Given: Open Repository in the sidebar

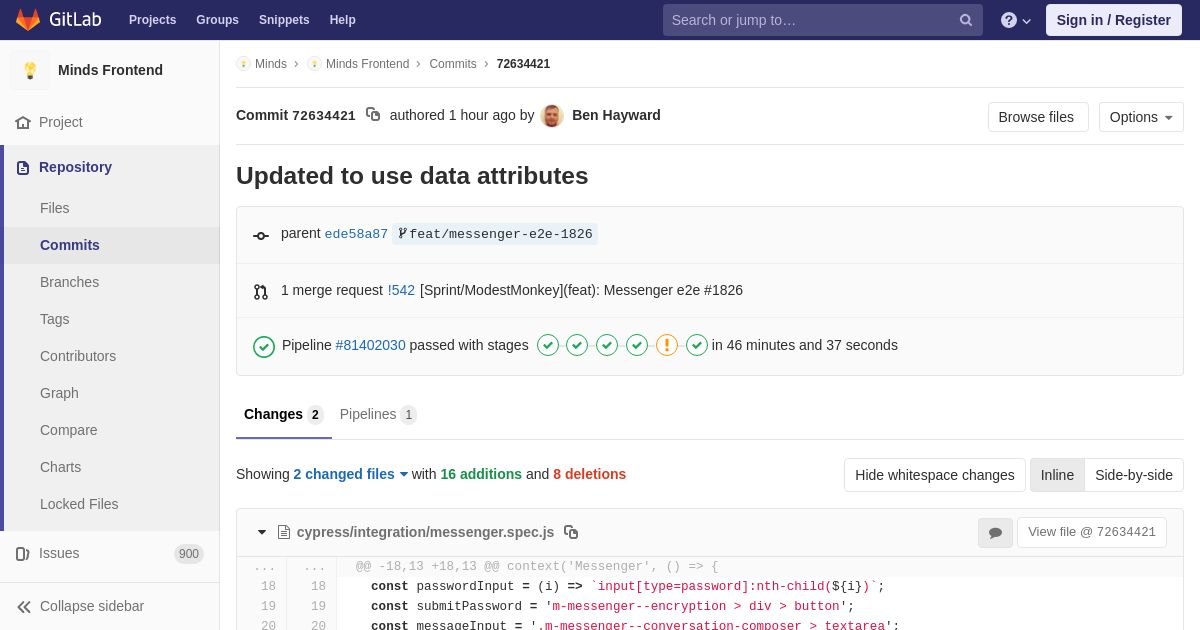Looking at the screenshot, I should pos(110,167).
